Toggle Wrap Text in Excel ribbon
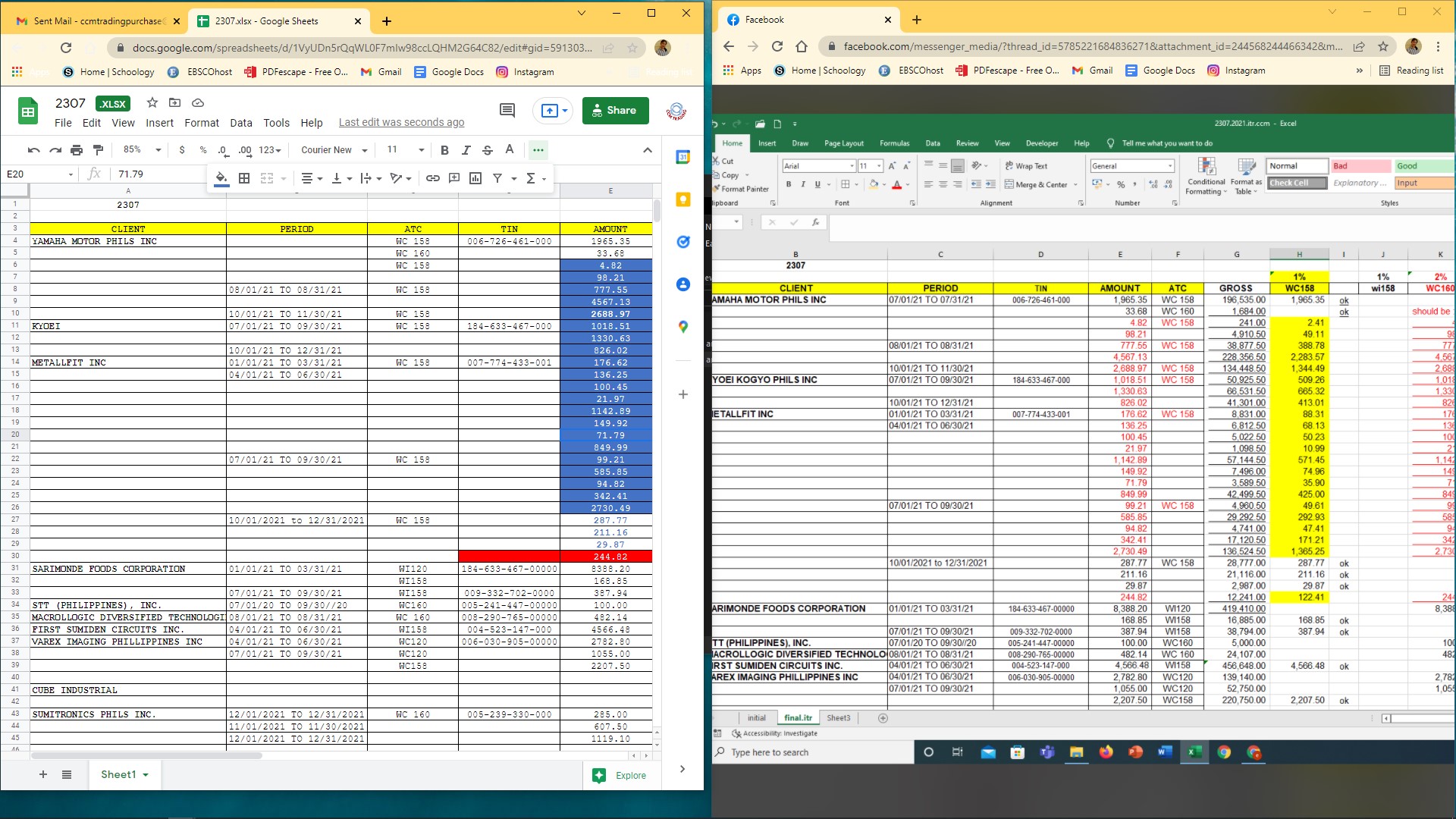The height and width of the screenshot is (819, 1456). 1026,166
